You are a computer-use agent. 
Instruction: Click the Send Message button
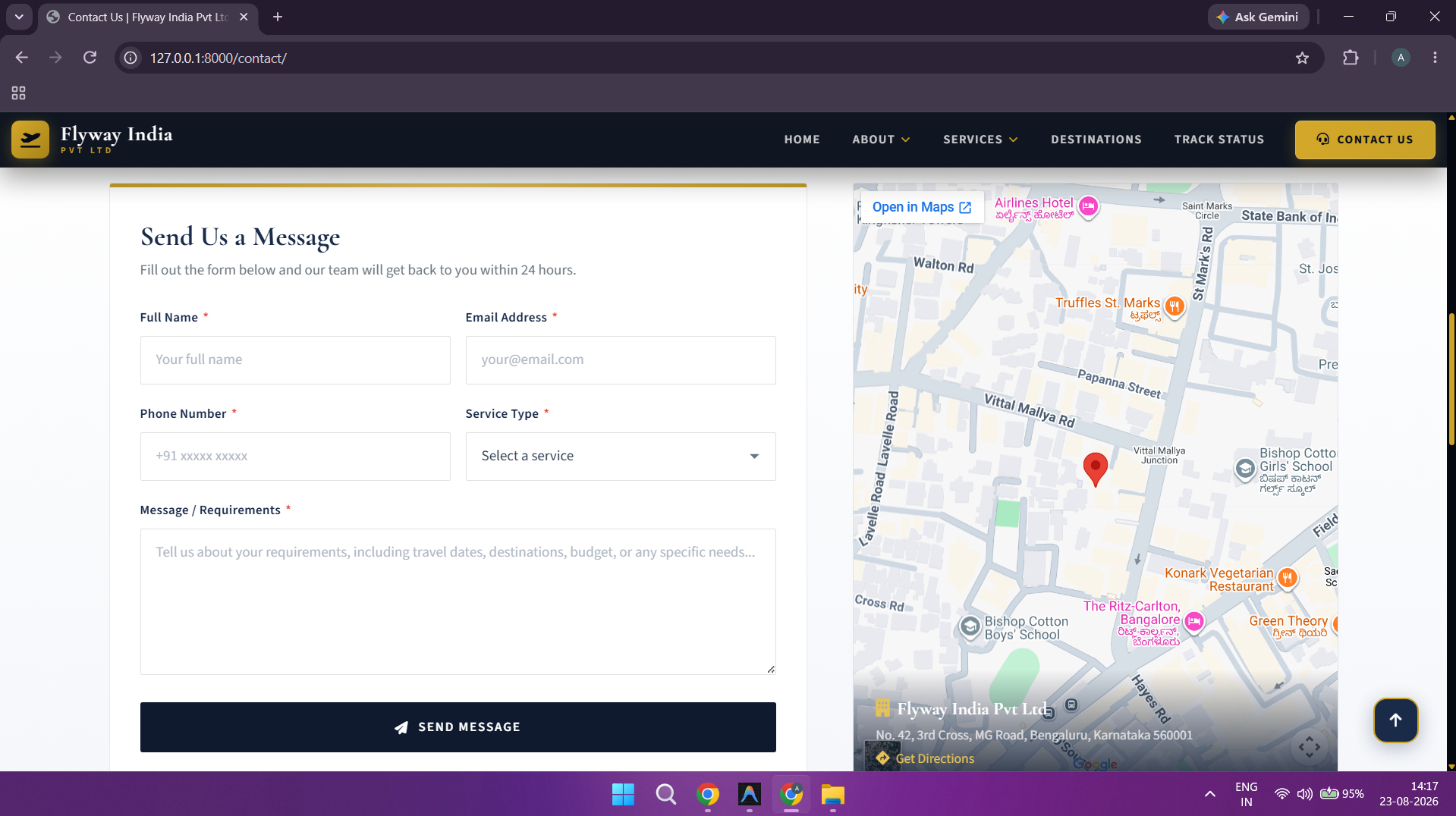tap(458, 727)
